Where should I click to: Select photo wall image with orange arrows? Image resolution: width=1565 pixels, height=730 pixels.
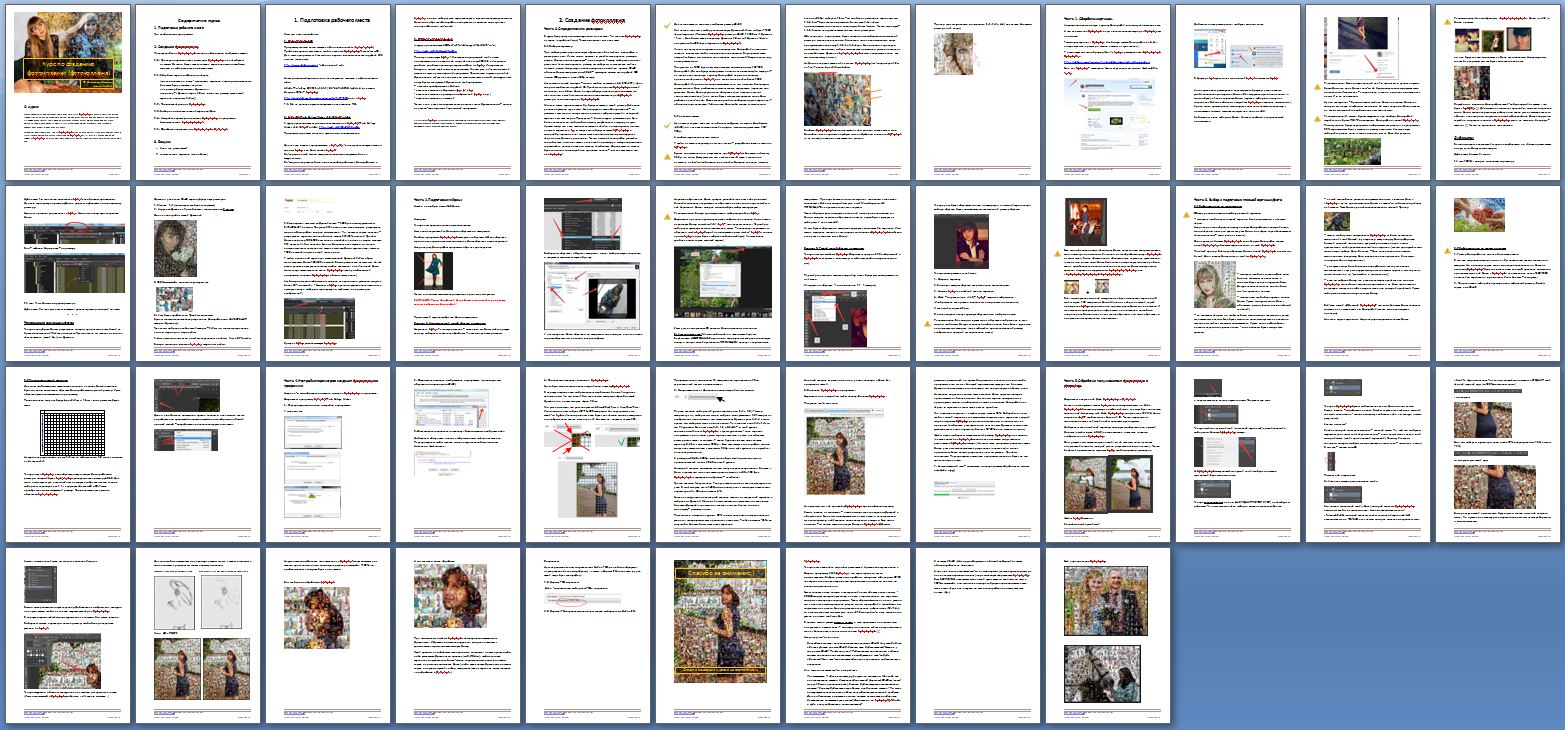point(838,98)
